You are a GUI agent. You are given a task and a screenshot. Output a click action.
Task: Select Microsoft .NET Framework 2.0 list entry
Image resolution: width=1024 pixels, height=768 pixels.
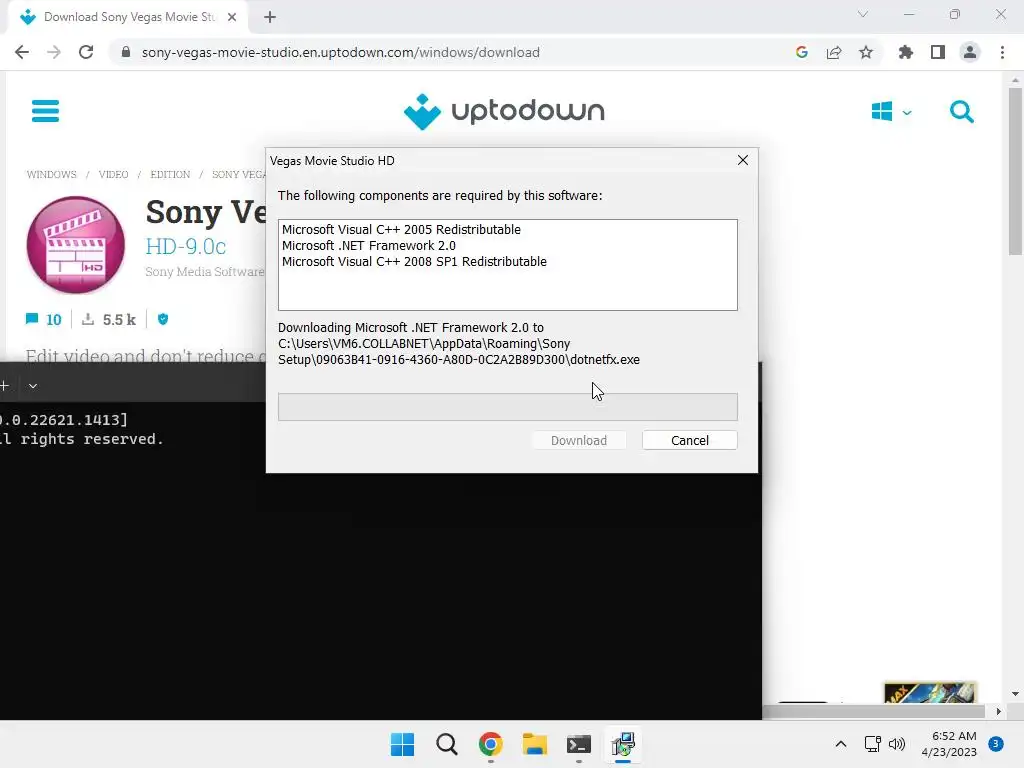[x=368, y=246]
